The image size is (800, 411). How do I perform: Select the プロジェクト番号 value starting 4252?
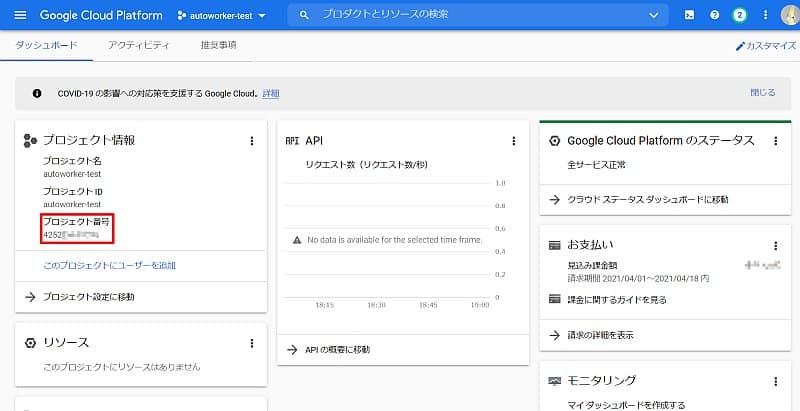coord(71,235)
